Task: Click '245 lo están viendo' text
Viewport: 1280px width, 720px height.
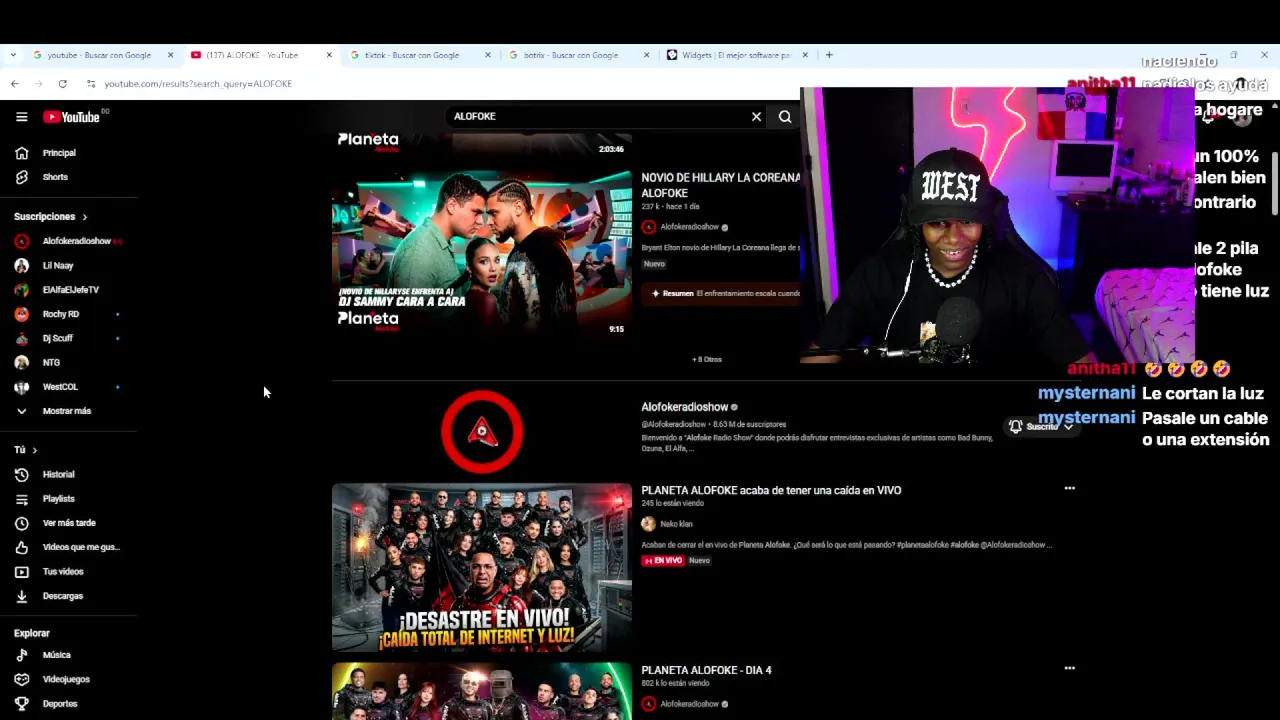Action: [672, 504]
